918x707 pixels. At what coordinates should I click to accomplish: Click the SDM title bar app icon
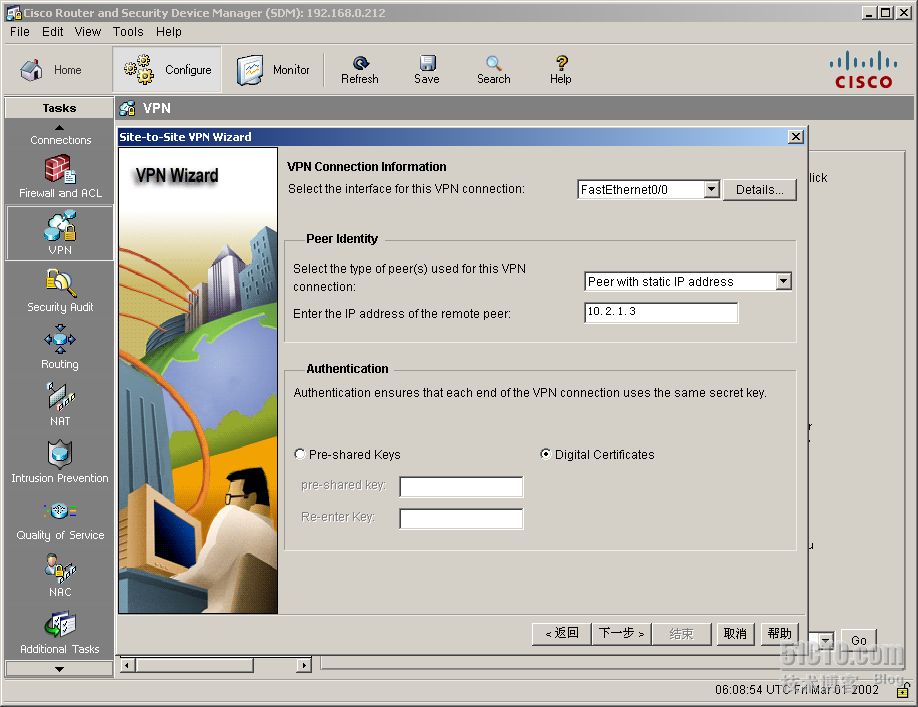(13, 12)
